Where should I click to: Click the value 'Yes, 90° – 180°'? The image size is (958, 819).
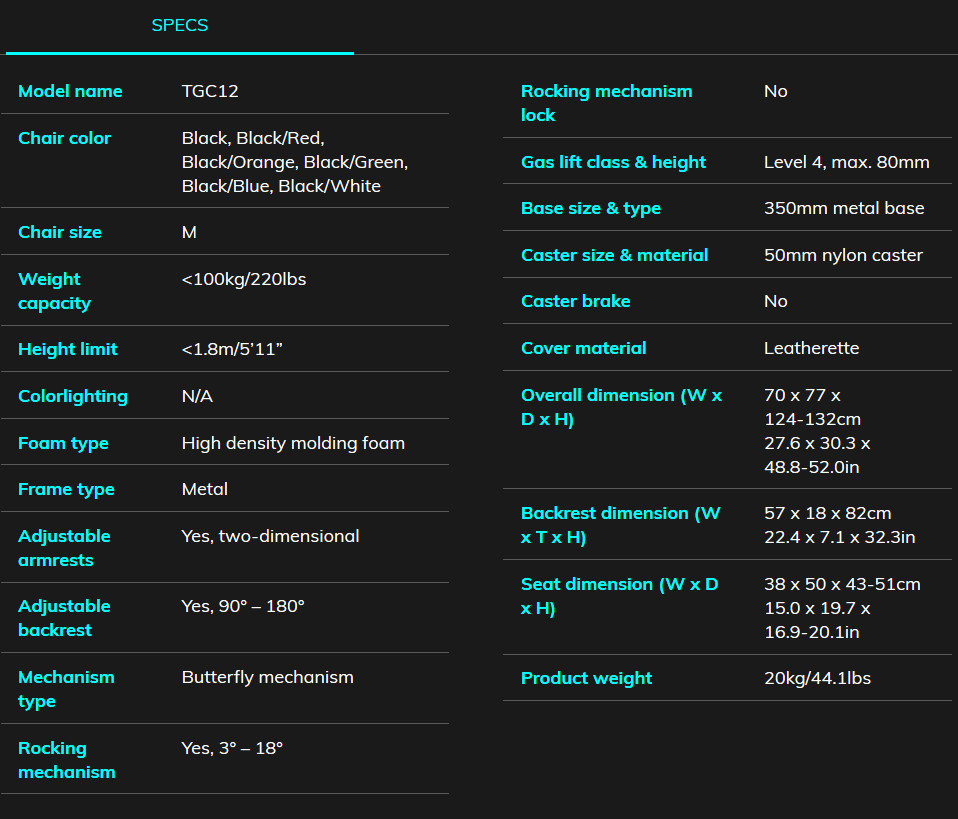pos(243,606)
